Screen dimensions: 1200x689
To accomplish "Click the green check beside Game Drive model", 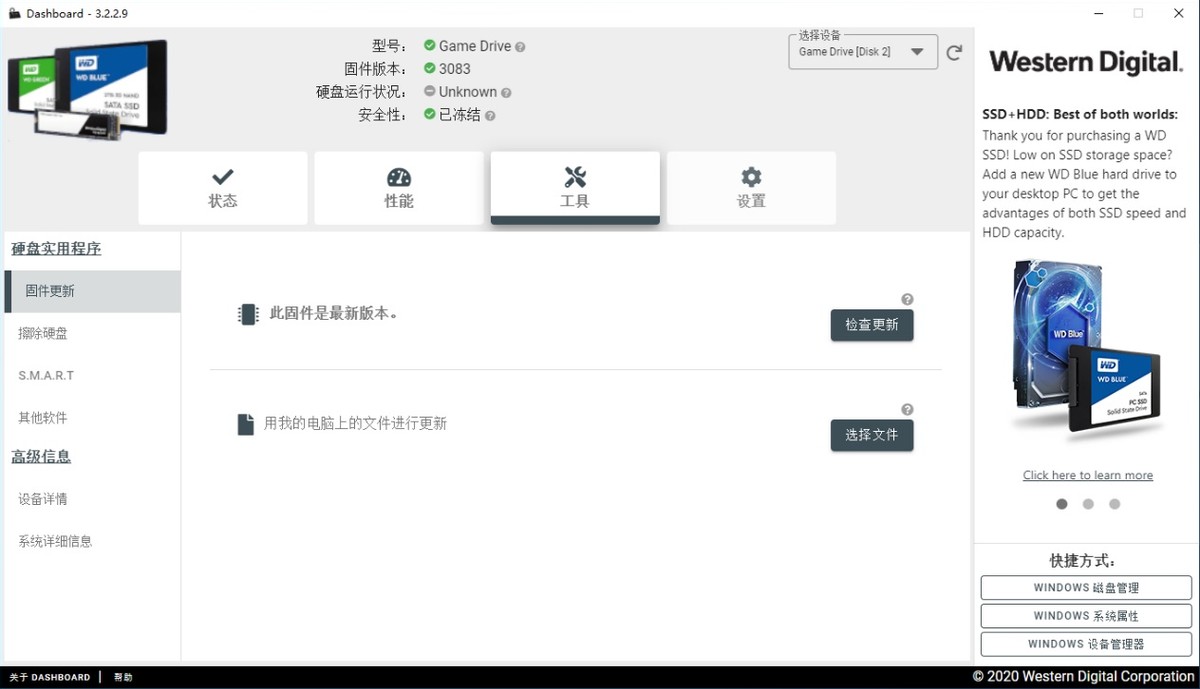I will (x=431, y=45).
